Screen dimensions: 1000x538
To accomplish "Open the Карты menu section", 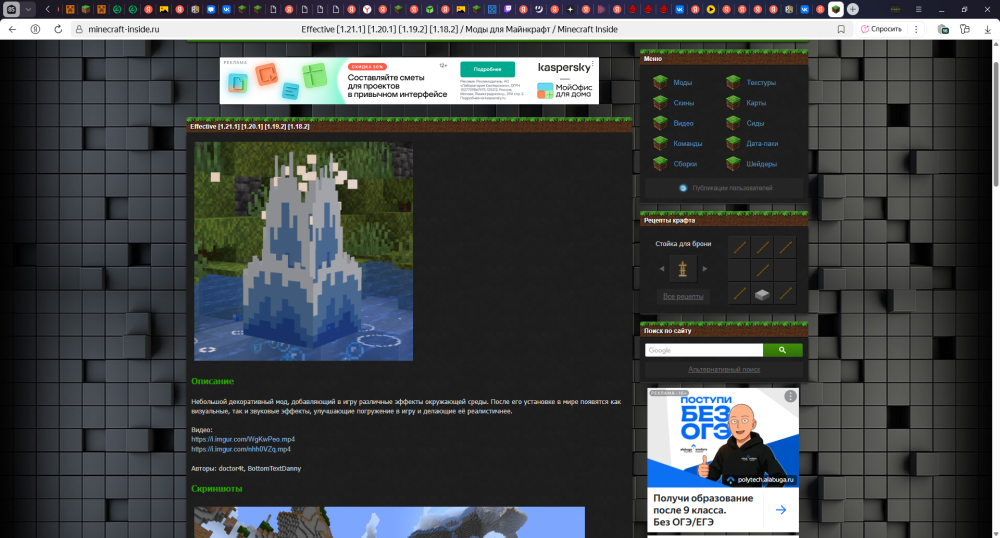I will tap(756, 103).
